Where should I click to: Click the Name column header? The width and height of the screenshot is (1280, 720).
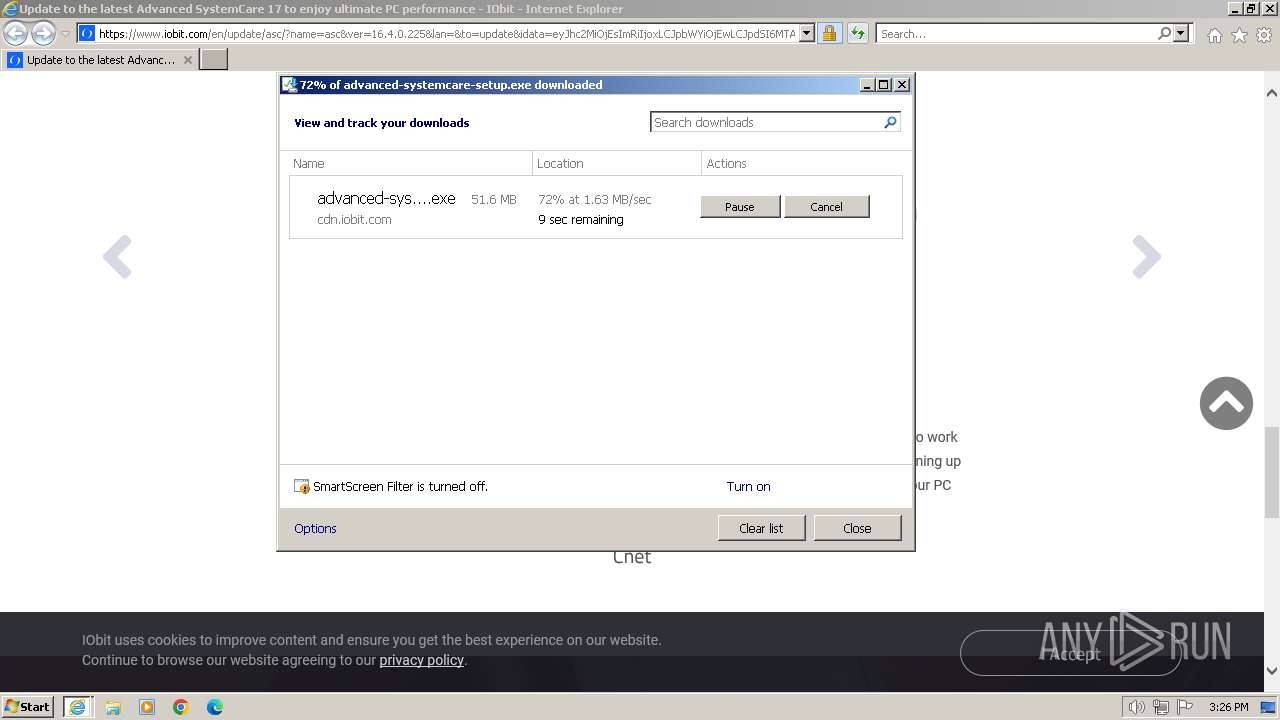click(409, 163)
